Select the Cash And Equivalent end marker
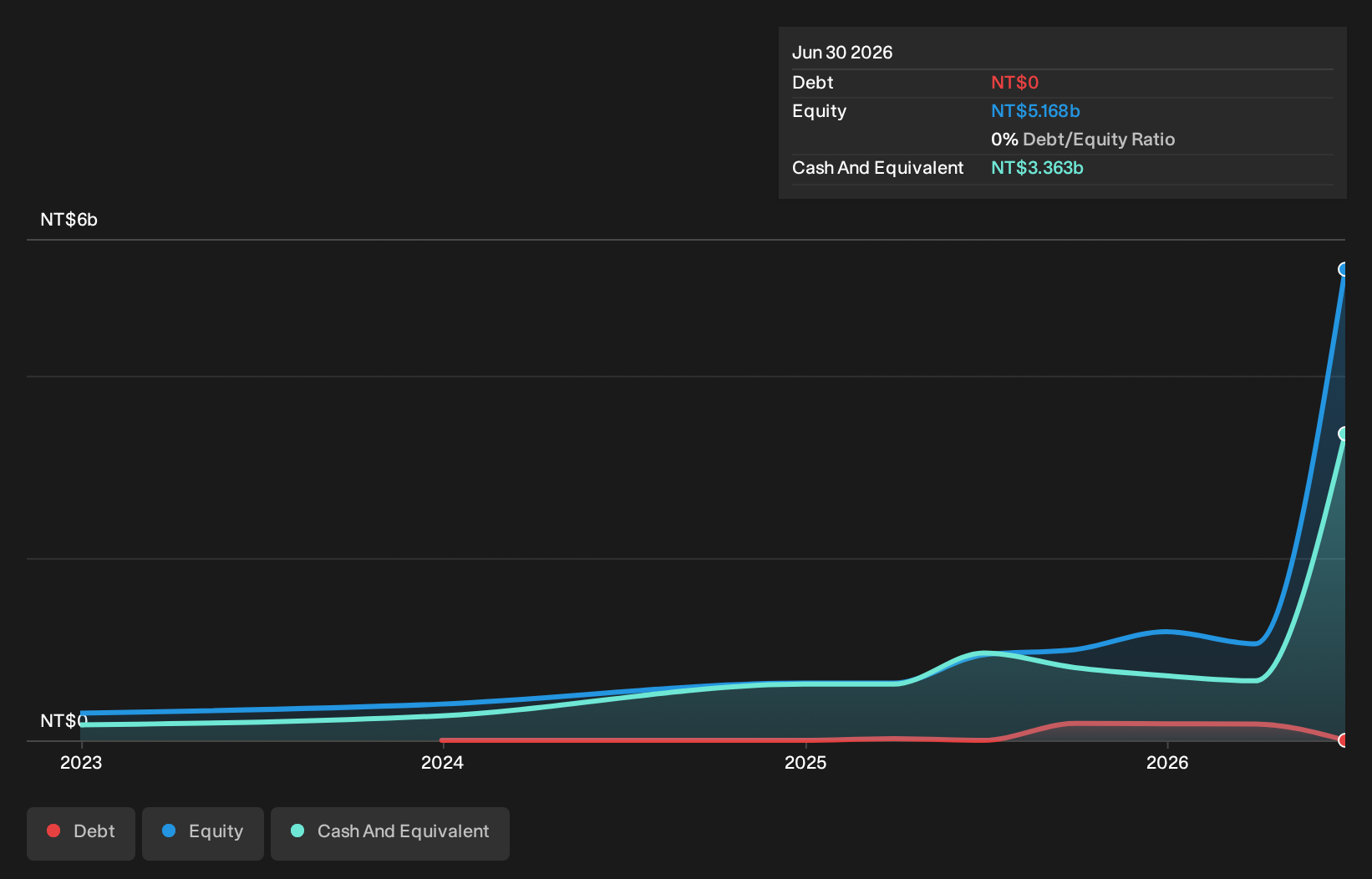1372x879 pixels. point(1344,434)
